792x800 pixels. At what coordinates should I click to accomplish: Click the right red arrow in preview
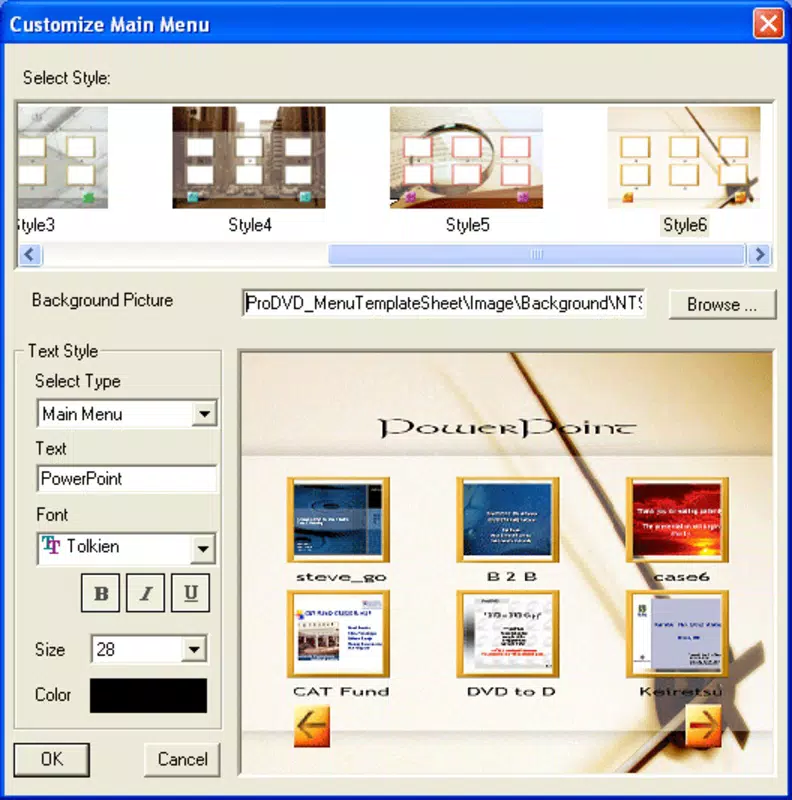tap(704, 726)
